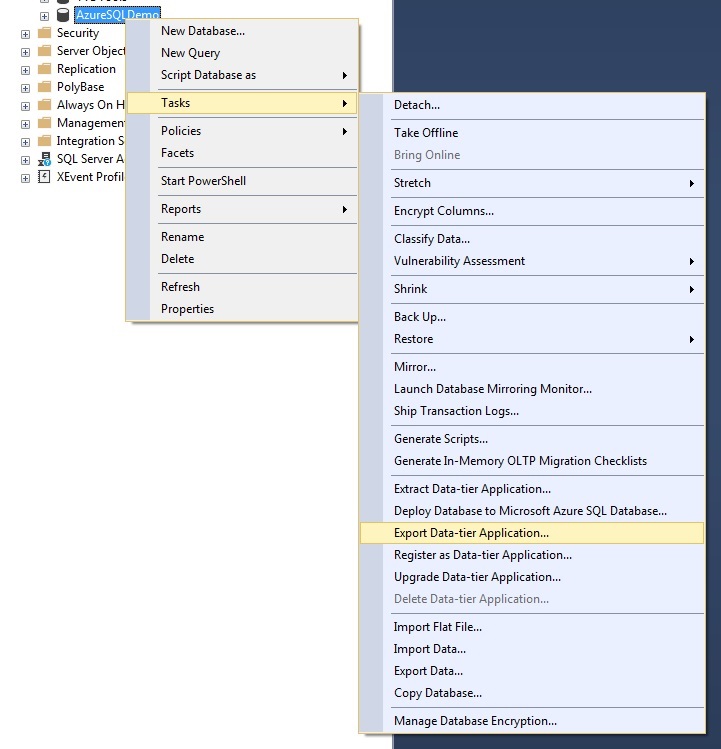
Task: Expand the AzureSQLDemo database node
Action: pos(44,16)
